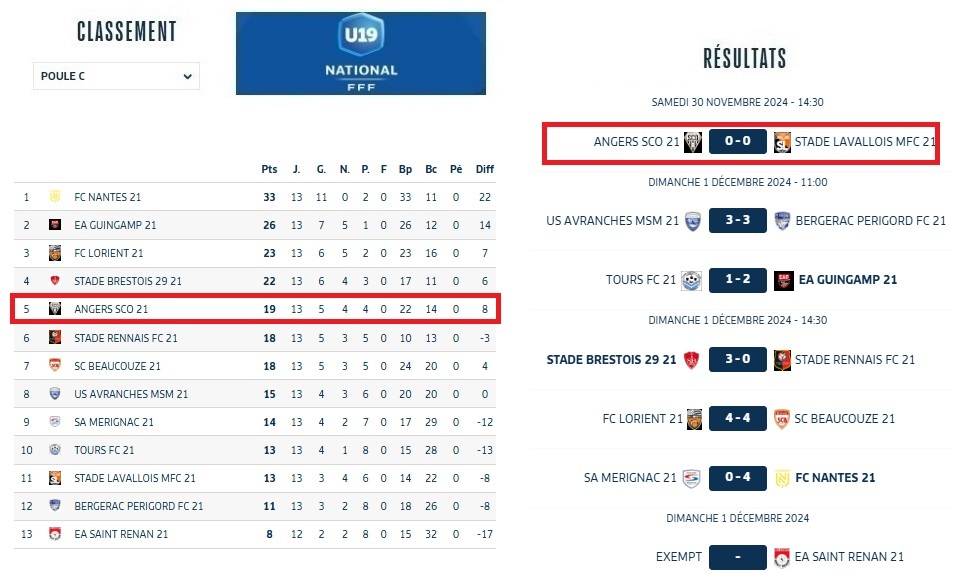Viewport: 953px width, 575px height.
Task: Click the U19 National FFF banner
Action: [360, 54]
